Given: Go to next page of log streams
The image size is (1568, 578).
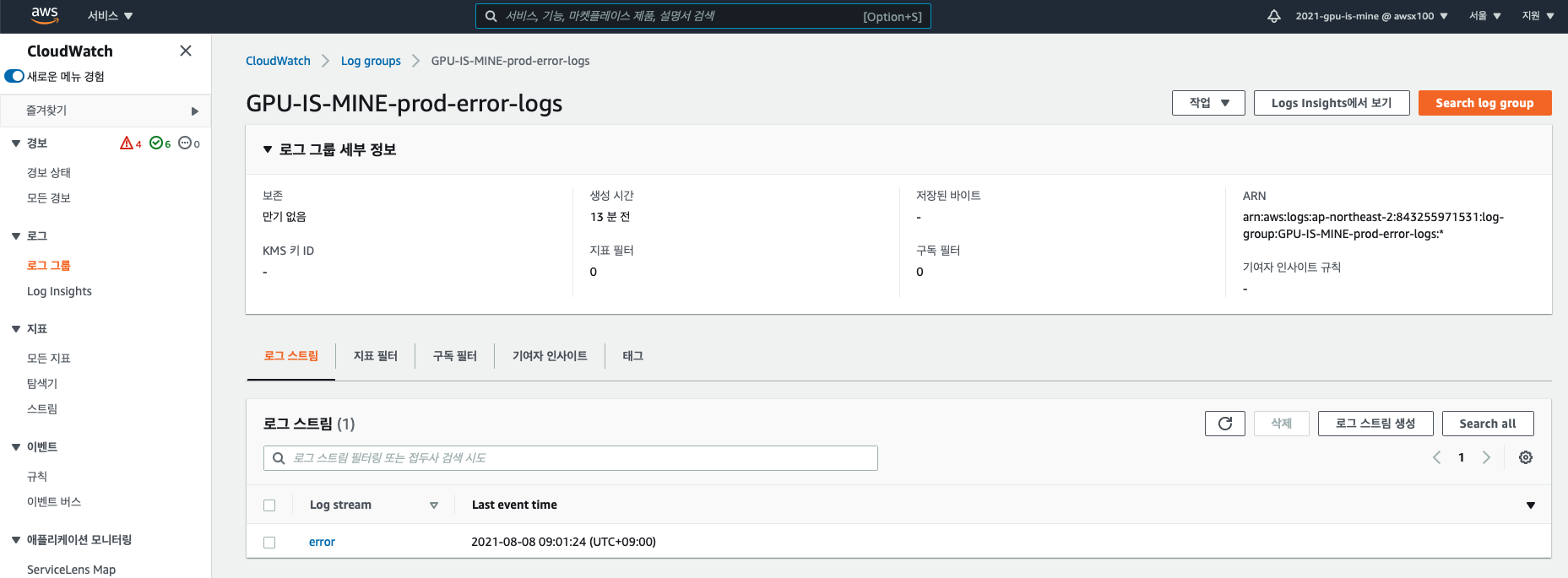Looking at the screenshot, I should [x=1486, y=457].
